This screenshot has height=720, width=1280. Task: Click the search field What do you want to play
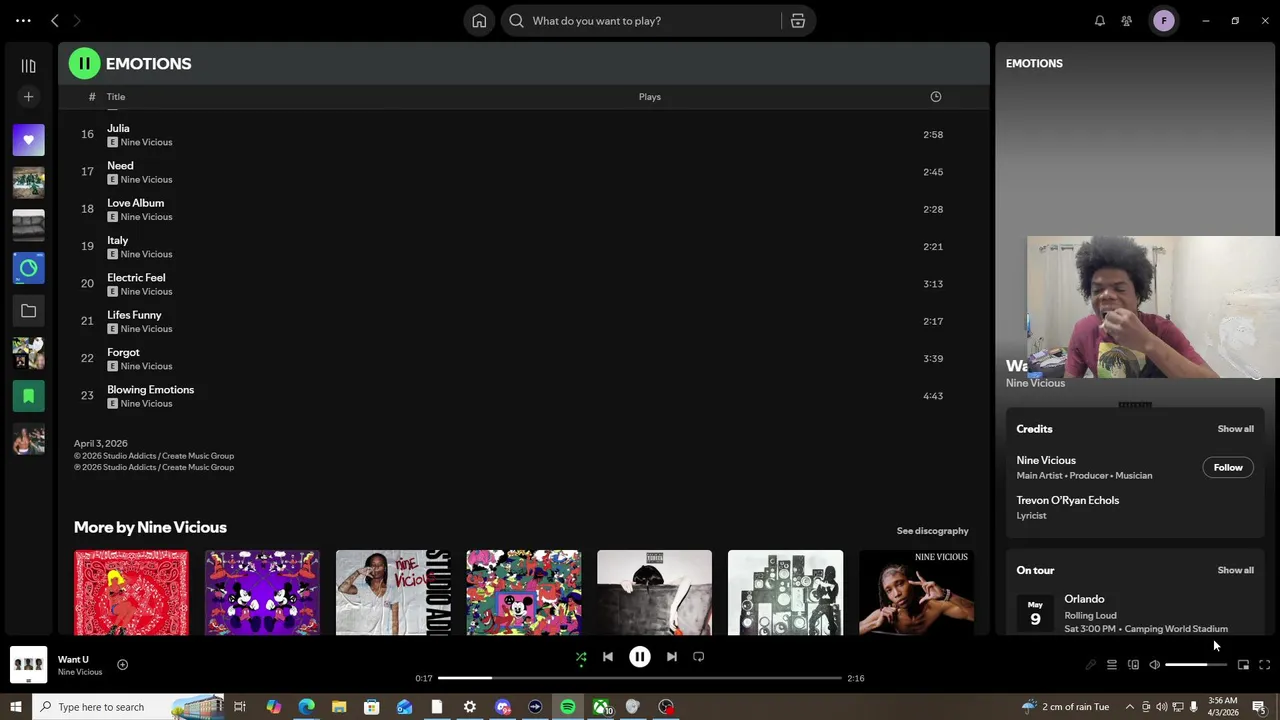coord(640,21)
